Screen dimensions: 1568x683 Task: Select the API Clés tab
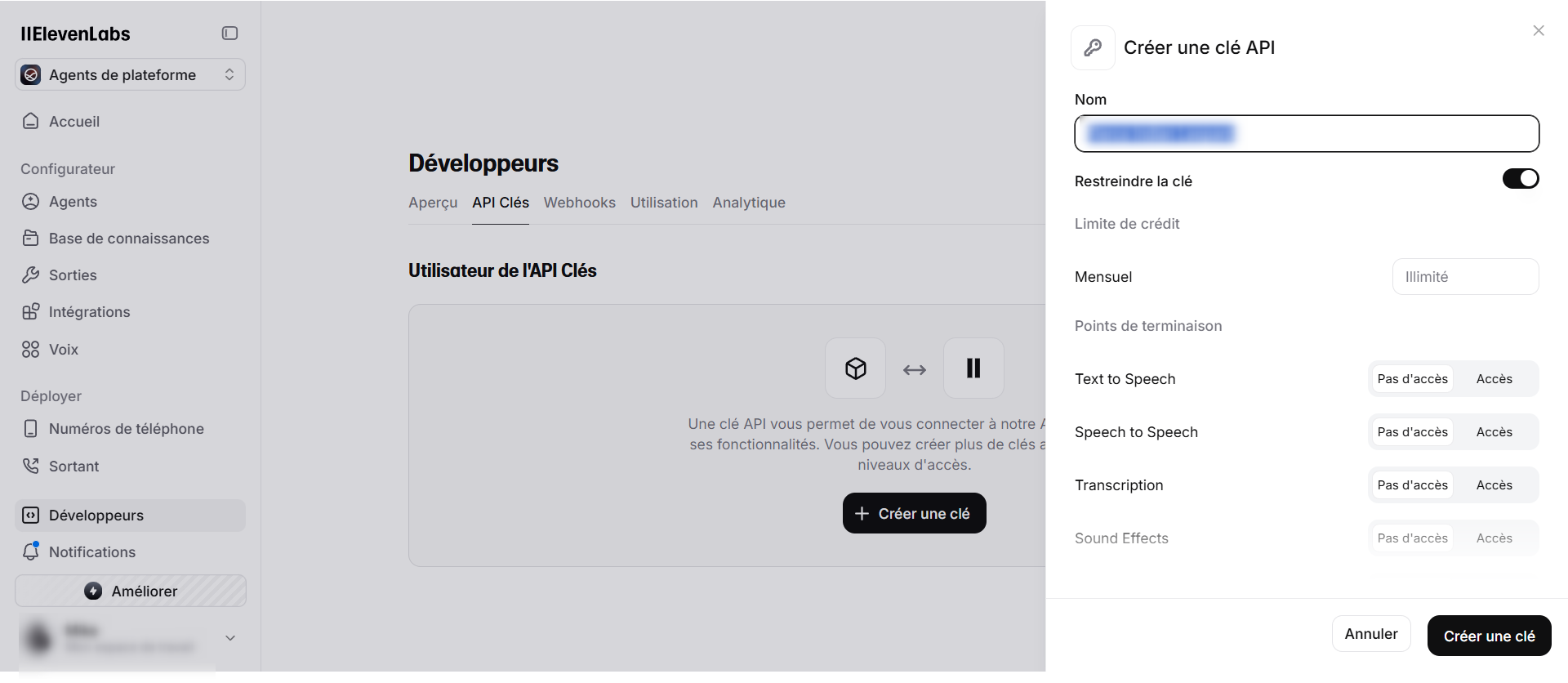[501, 203]
